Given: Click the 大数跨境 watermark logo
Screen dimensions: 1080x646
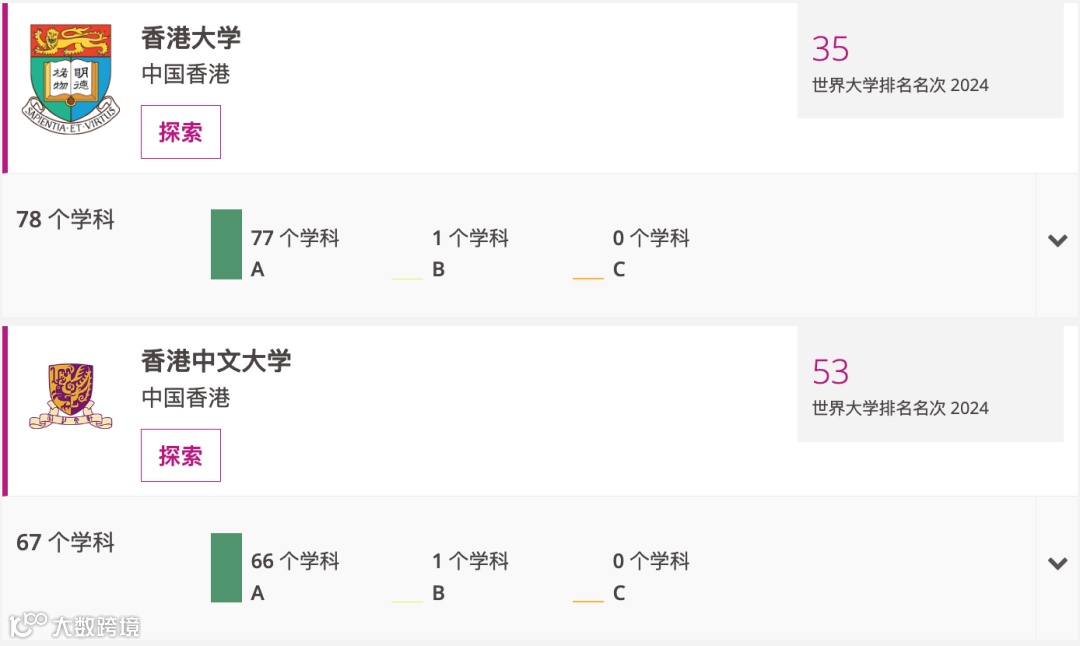Looking at the screenshot, I should 74,625.
